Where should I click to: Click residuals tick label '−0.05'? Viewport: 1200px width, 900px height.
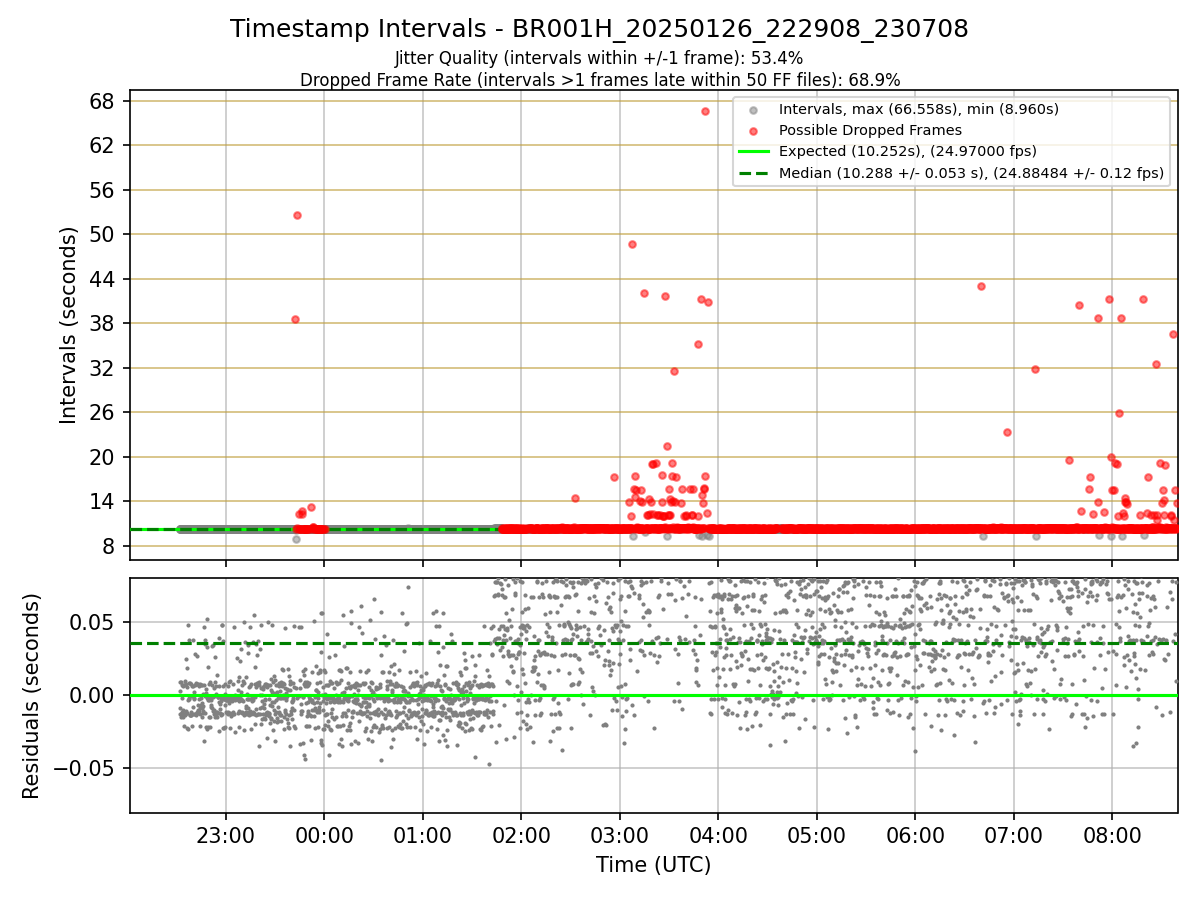click(85, 768)
